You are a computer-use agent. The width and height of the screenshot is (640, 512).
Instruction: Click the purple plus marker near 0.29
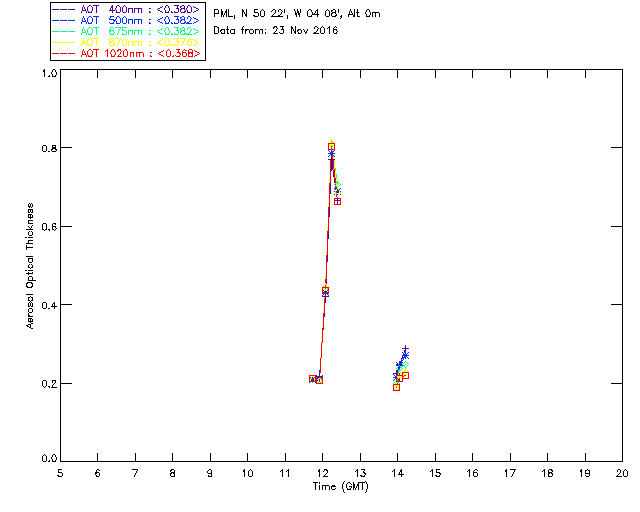(x=405, y=349)
